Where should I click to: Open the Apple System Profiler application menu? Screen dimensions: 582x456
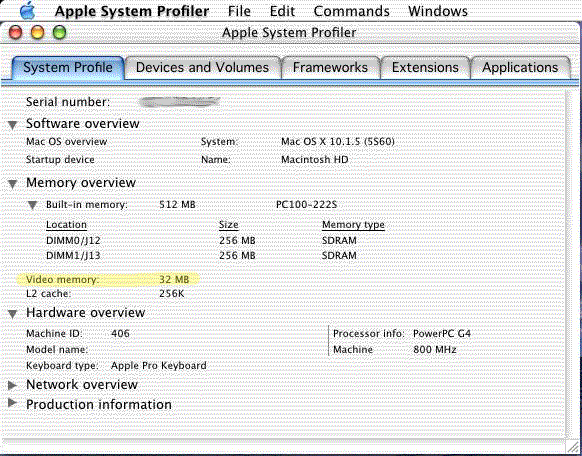(x=132, y=11)
